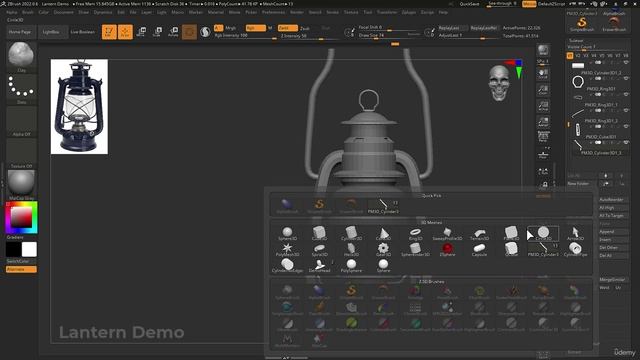Click the AutoReorder button
This screenshot has width=640, height=360.
(613, 200)
